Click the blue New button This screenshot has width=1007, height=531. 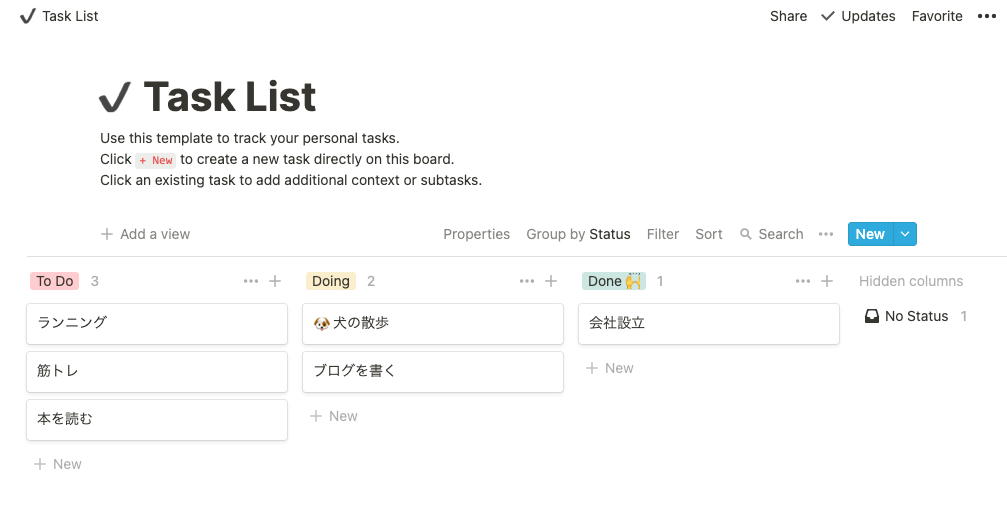[870, 234]
